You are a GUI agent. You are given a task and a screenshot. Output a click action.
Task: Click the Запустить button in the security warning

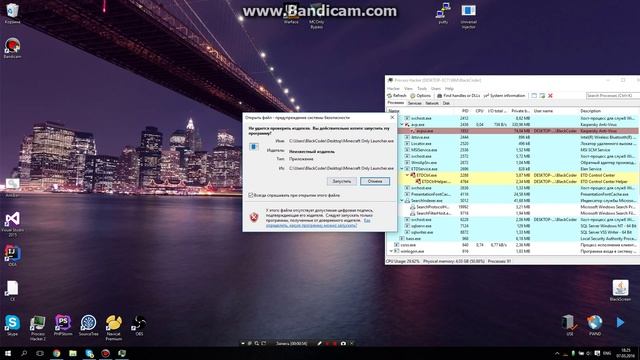pos(342,181)
